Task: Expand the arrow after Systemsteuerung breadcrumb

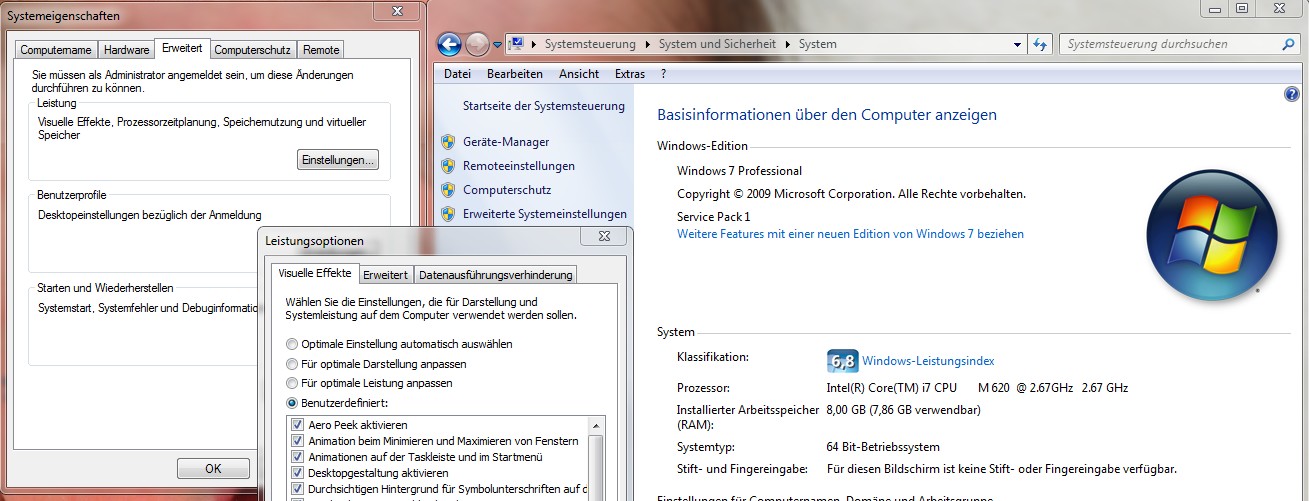Action: [646, 44]
